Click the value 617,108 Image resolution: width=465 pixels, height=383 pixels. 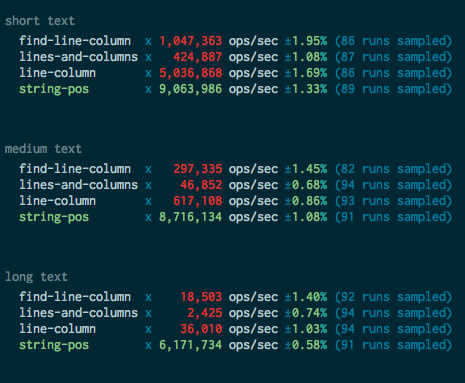pos(198,201)
